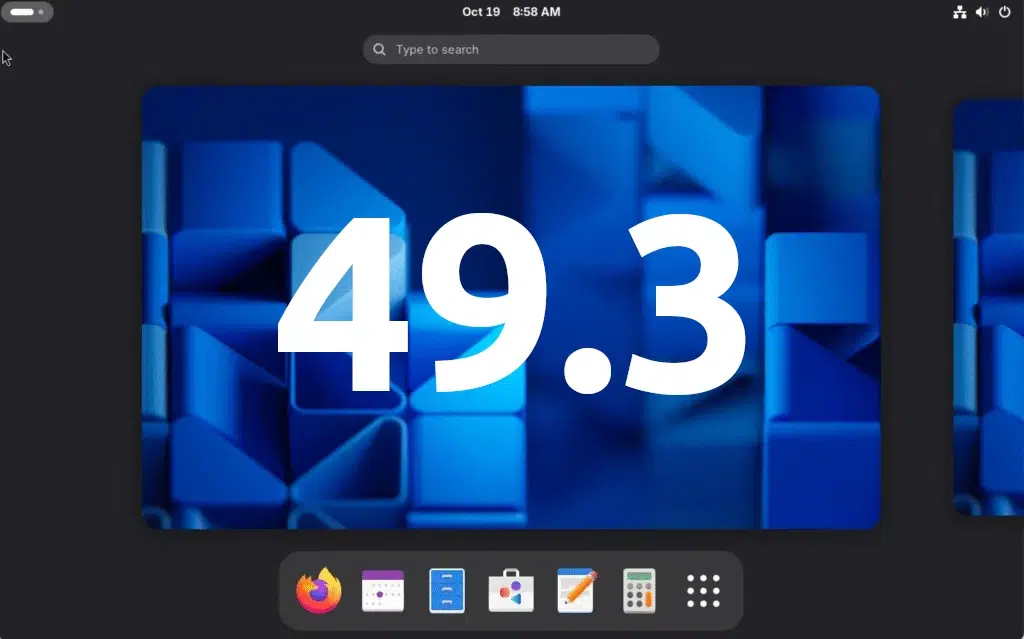Click the network status icon
The width and height of the screenshot is (1024, 639).
coord(958,12)
